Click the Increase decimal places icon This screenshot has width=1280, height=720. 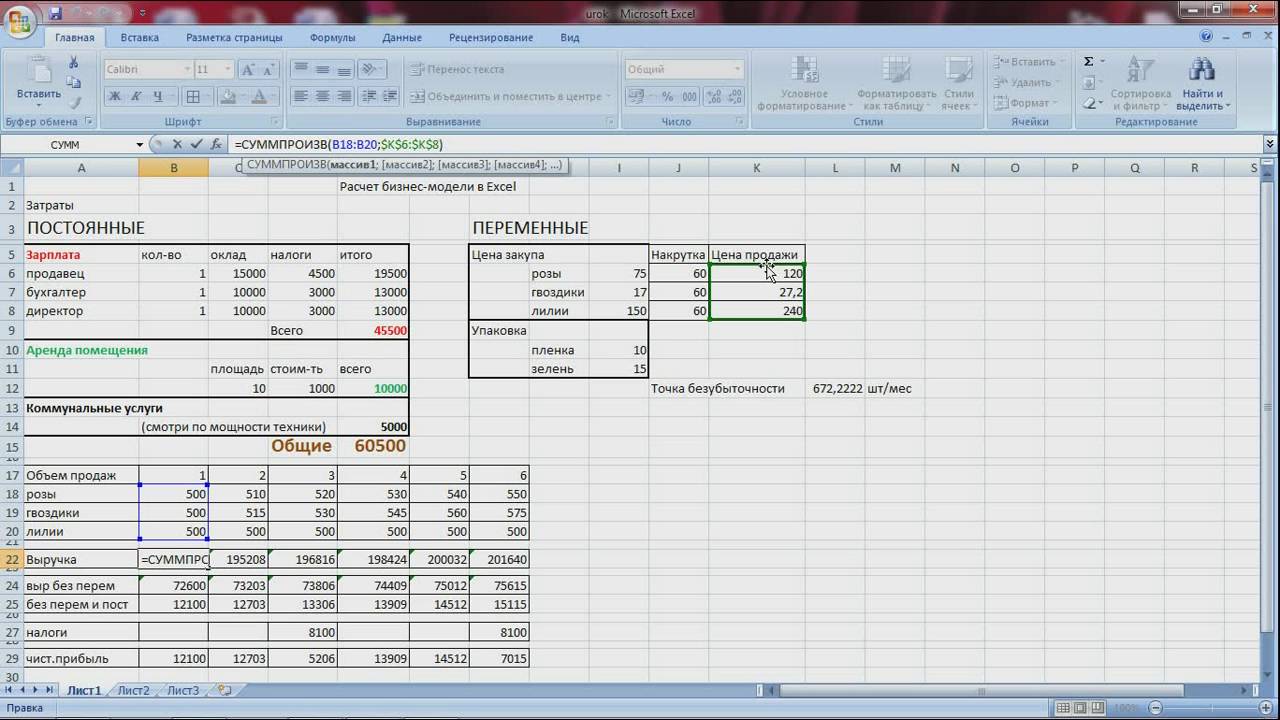(713, 96)
